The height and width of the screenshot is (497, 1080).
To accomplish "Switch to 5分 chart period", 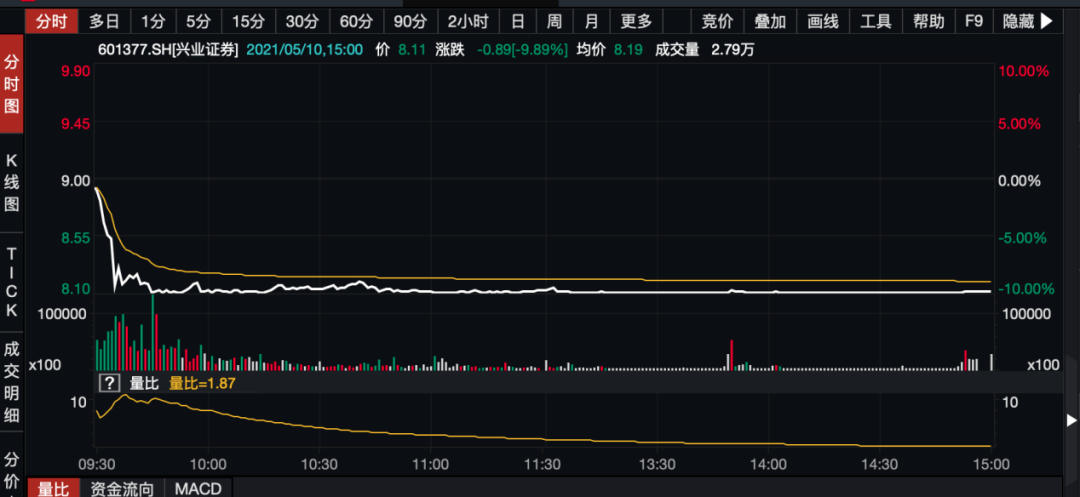I will click(x=198, y=21).
